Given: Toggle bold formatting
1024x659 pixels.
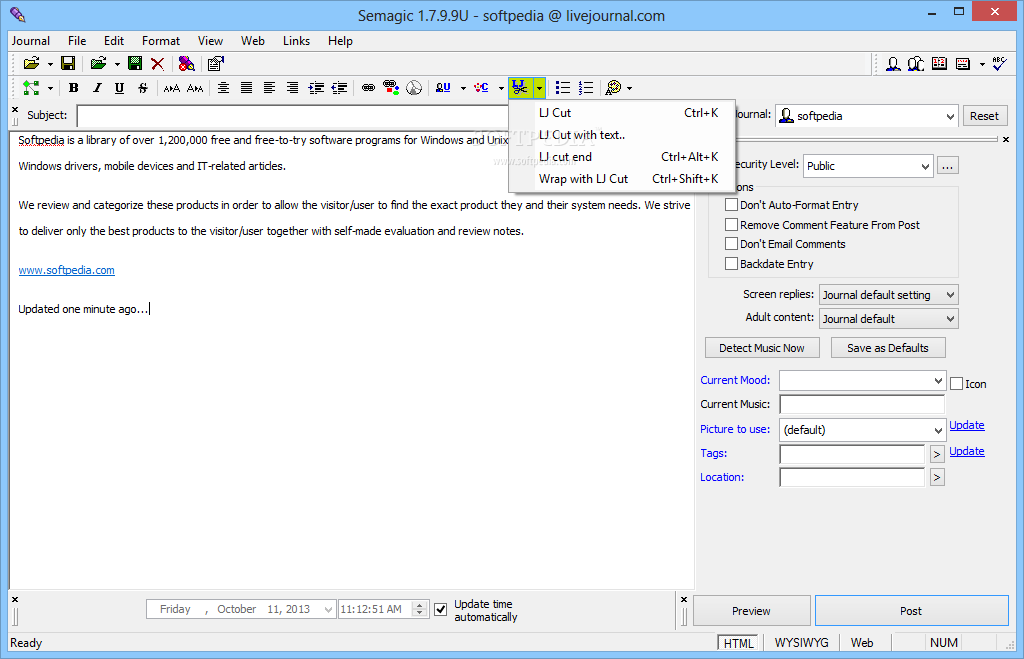Looking at the screenshot, I should pyautogui.click(x=74, y=88).
